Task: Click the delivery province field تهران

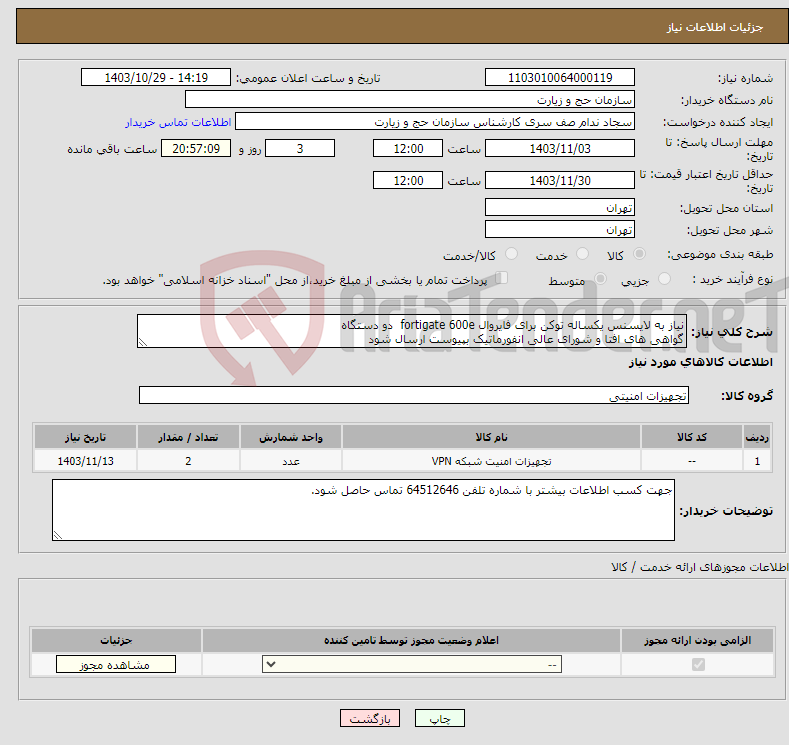Action: pyautogui.click(x=560, y=207)
